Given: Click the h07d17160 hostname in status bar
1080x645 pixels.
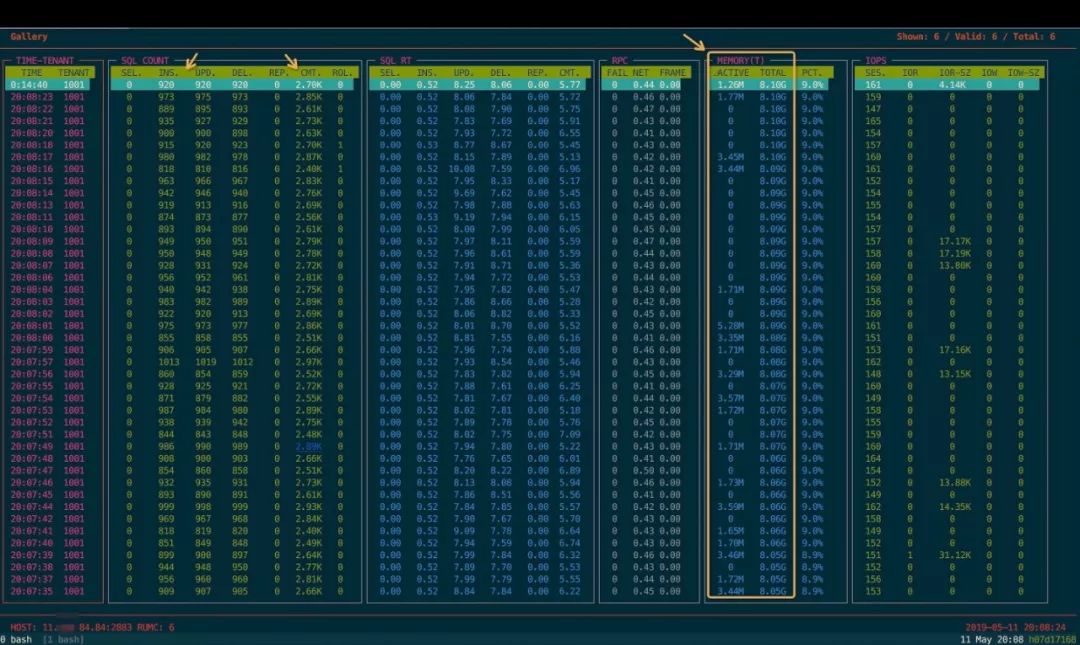Looking at the screenshot, I should coord(1052,639).
